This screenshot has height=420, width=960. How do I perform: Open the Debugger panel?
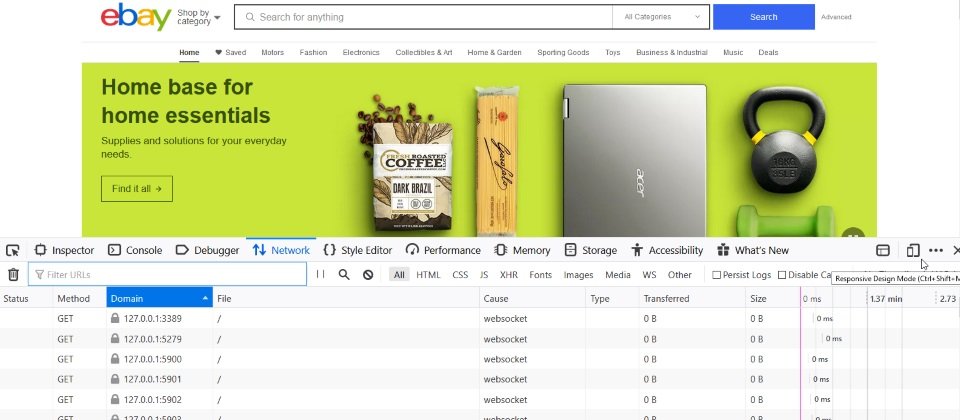208,250
